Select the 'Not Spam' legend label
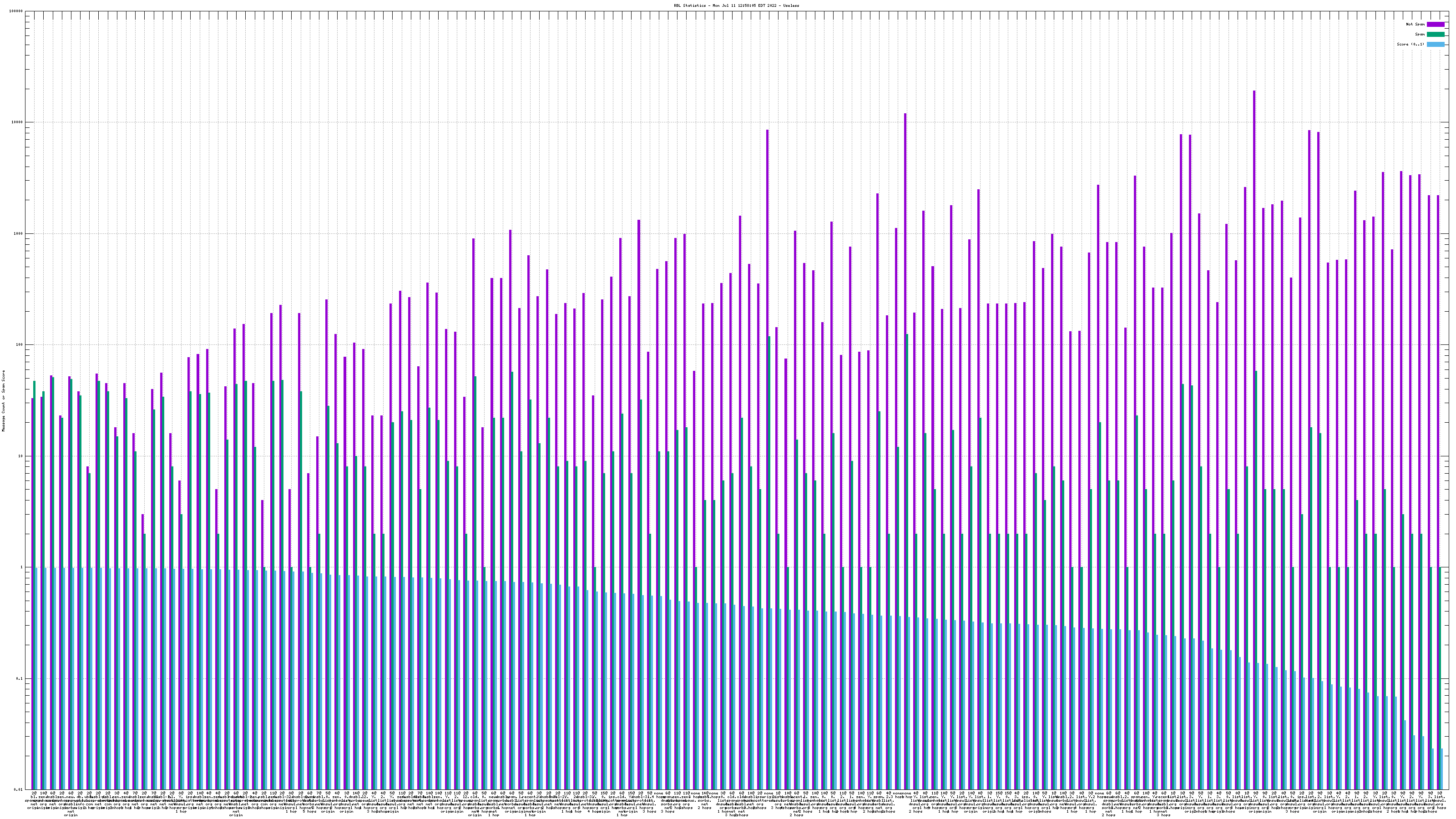 [x=1416, y=24]
